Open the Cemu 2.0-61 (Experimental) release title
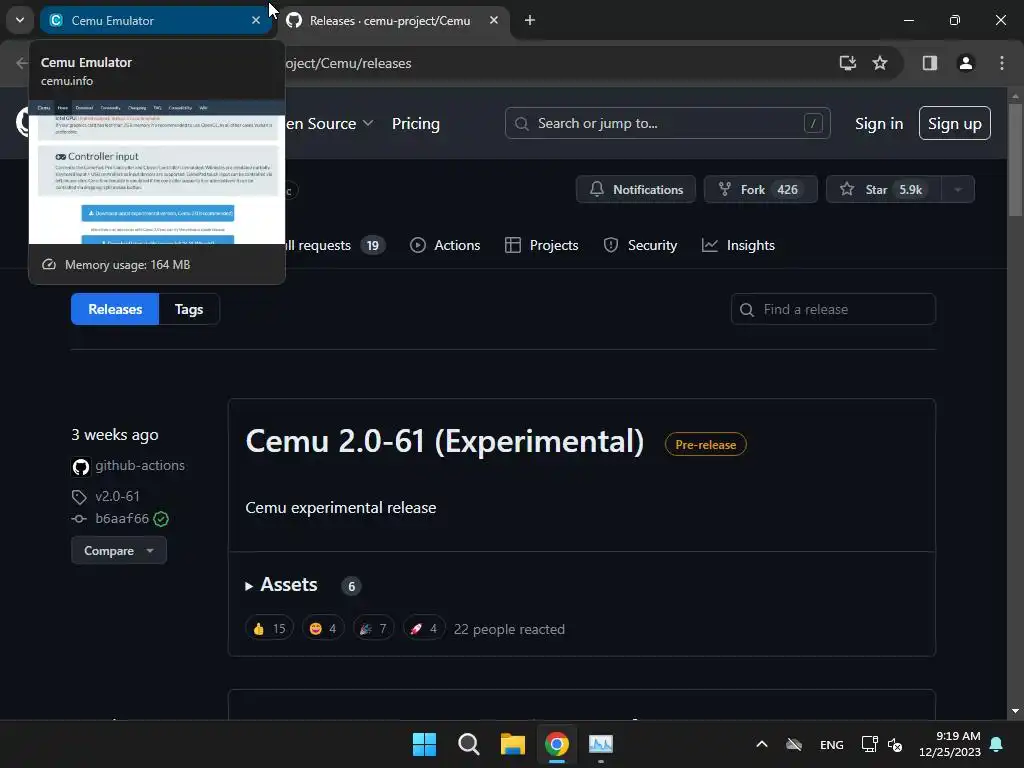1024x768 pixels. point(445,441)
